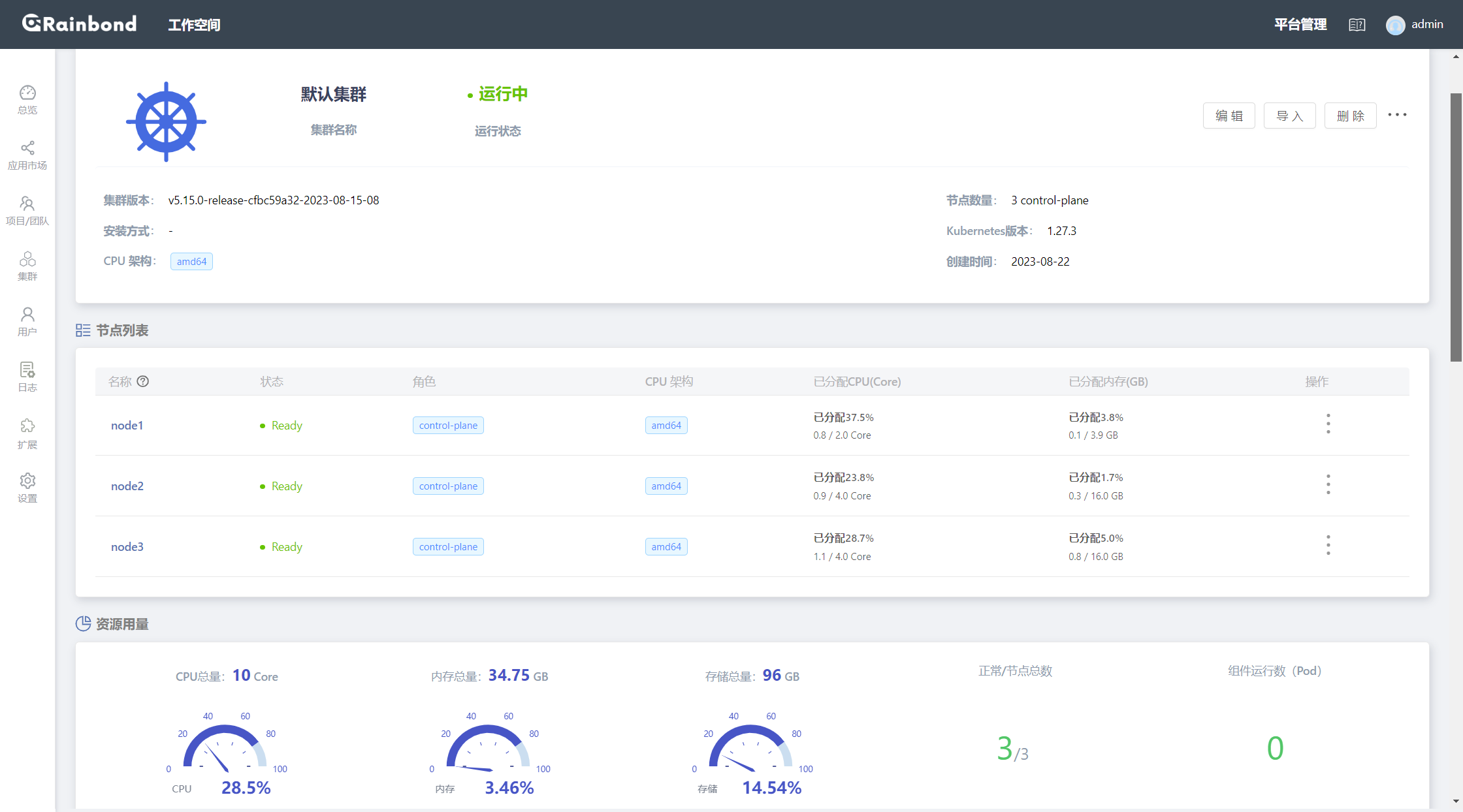The height and width of the screenshot is (812, 1463).
Task: Click the amd64 tag in node3 row
Action: (666, 546)
